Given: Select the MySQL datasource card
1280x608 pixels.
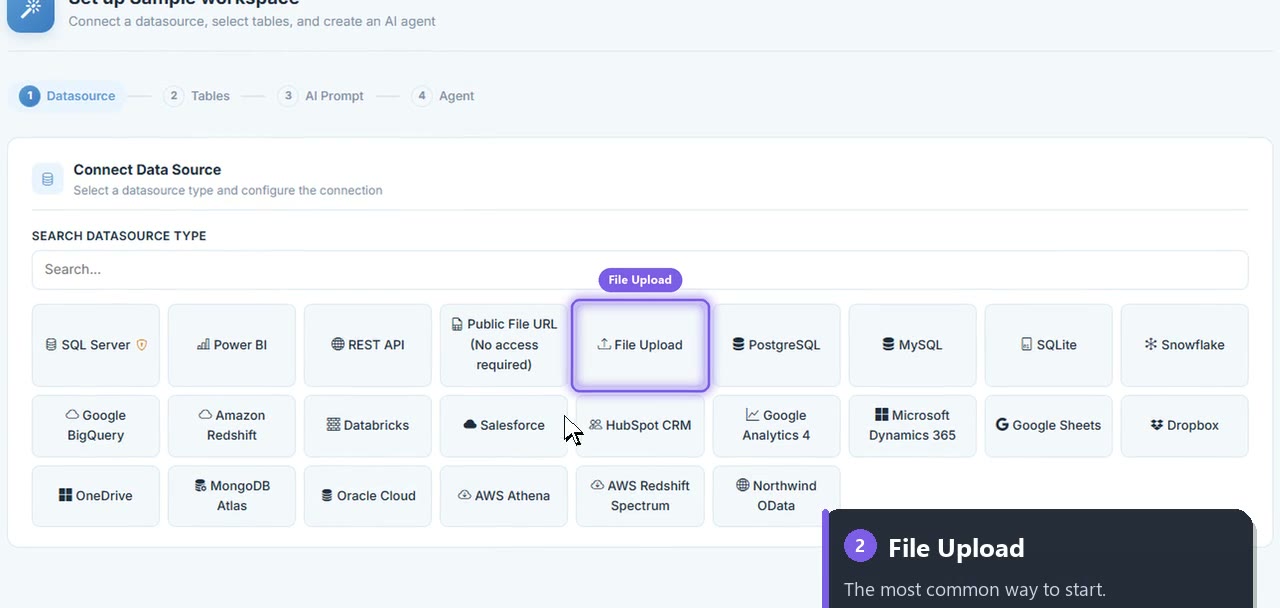Looking at the screenshot, I should [x=912, y=345].
